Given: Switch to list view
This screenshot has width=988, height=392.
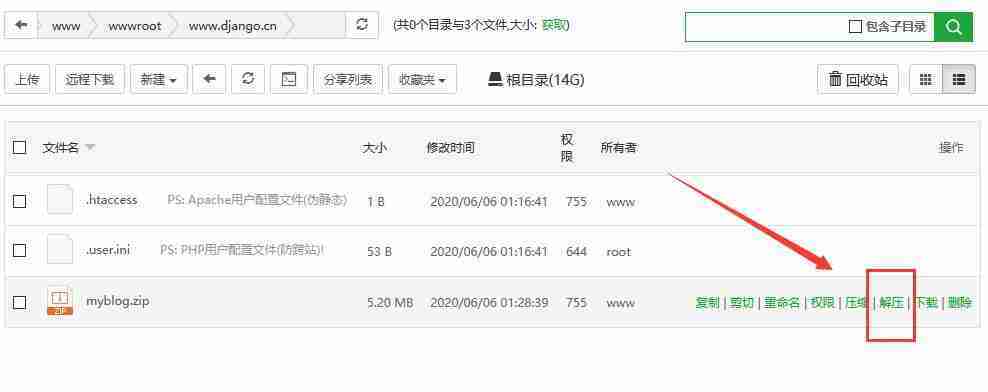Looking at the screenshot, I should [x=959, y=79].
